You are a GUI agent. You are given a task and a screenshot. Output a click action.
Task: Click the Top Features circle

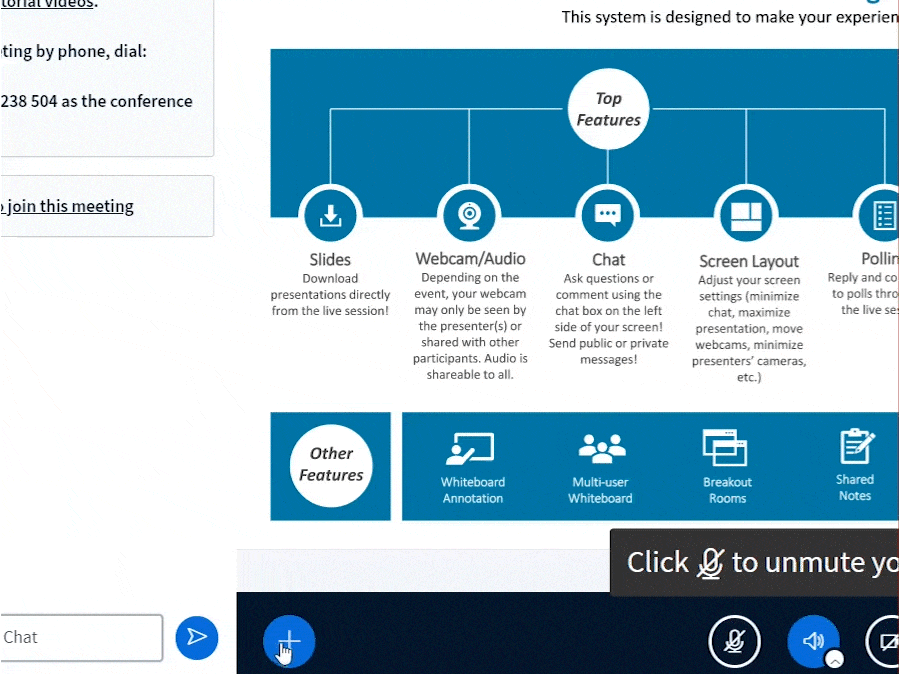pyautogui.click(x=608, y=108)
